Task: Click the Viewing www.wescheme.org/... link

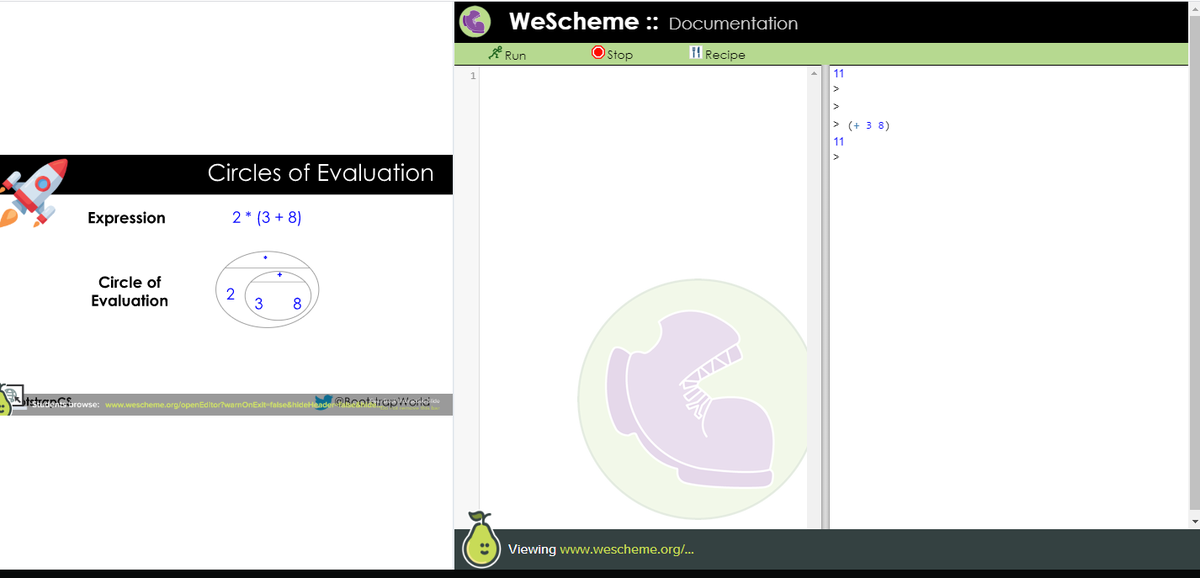Action: [x=601, y=550]
